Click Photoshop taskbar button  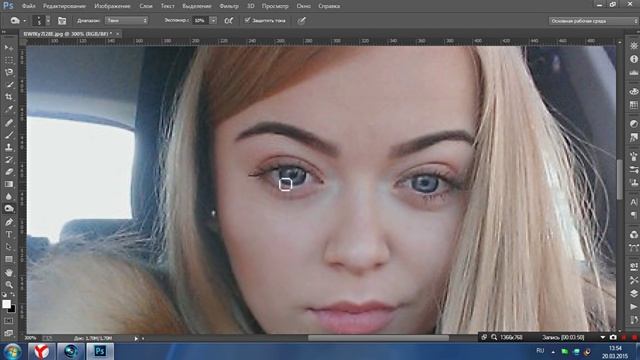(x=100, y=351)
